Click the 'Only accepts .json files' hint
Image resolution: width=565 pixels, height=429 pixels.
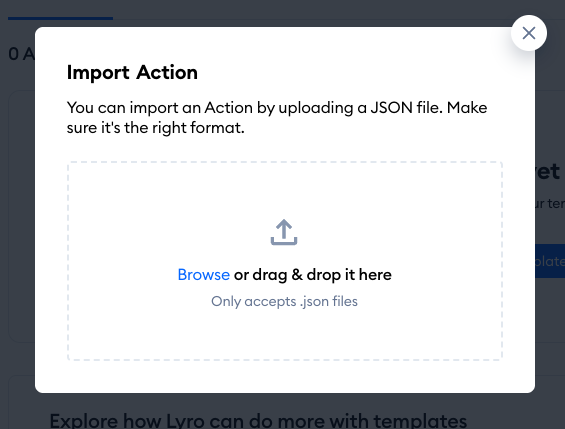point(284,301)
